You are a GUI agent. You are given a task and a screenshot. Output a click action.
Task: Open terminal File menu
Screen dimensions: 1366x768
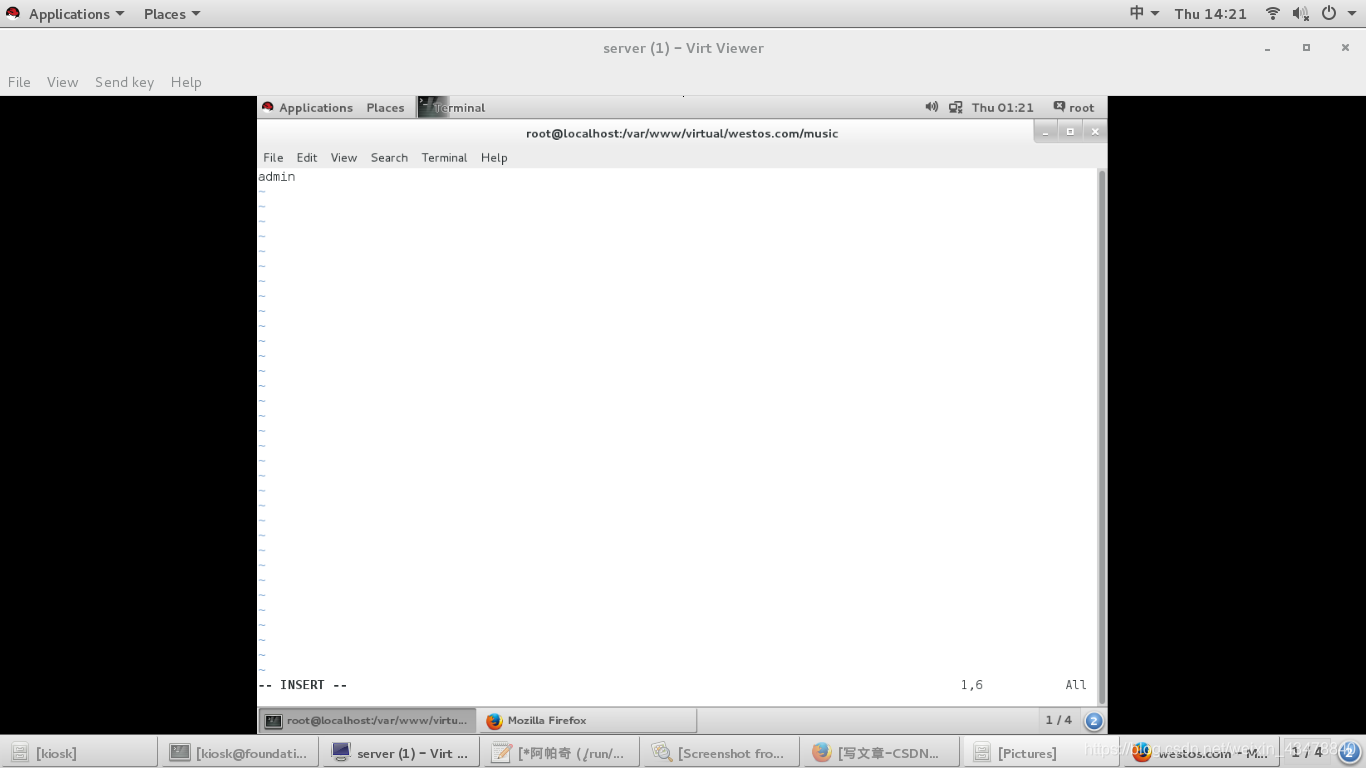coord(273,158)
